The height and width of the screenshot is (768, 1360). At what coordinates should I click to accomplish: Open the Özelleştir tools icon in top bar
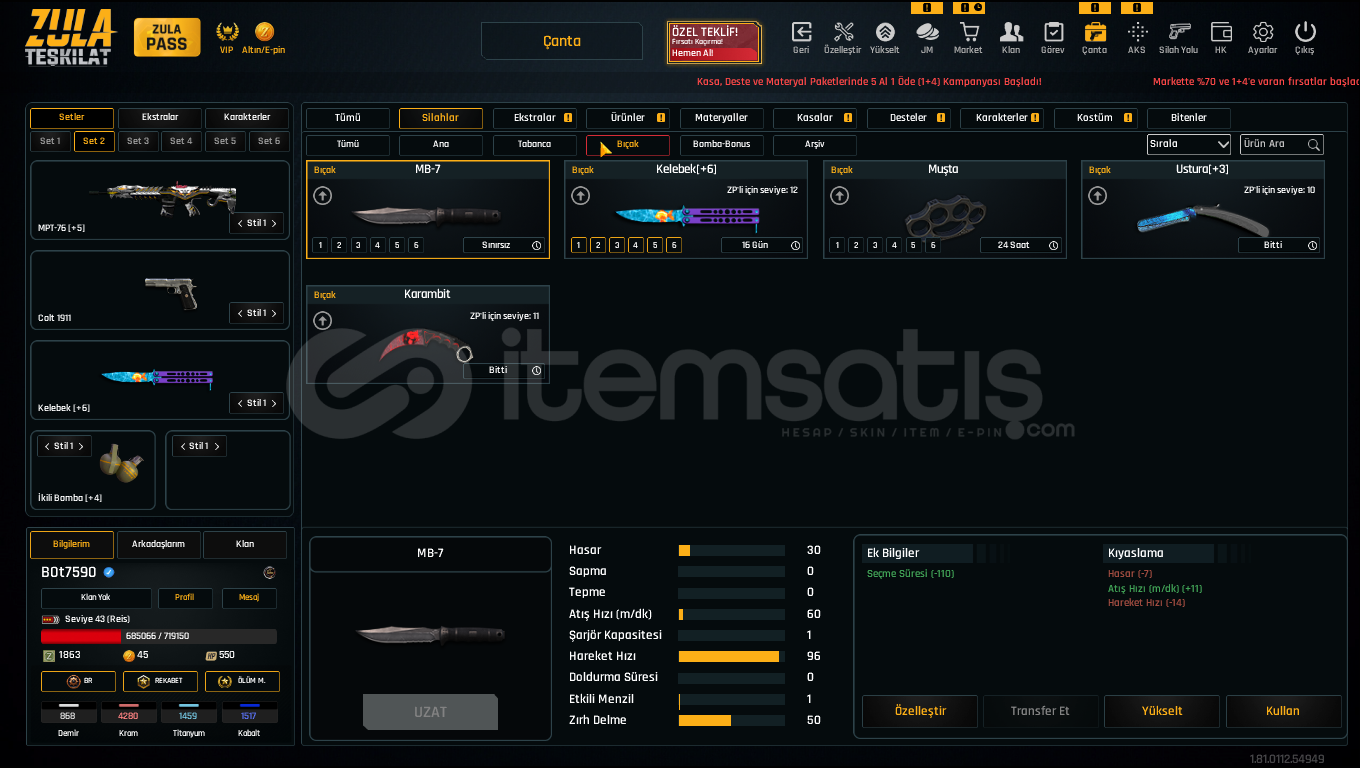pyautogui.click(x=842, y=32)
